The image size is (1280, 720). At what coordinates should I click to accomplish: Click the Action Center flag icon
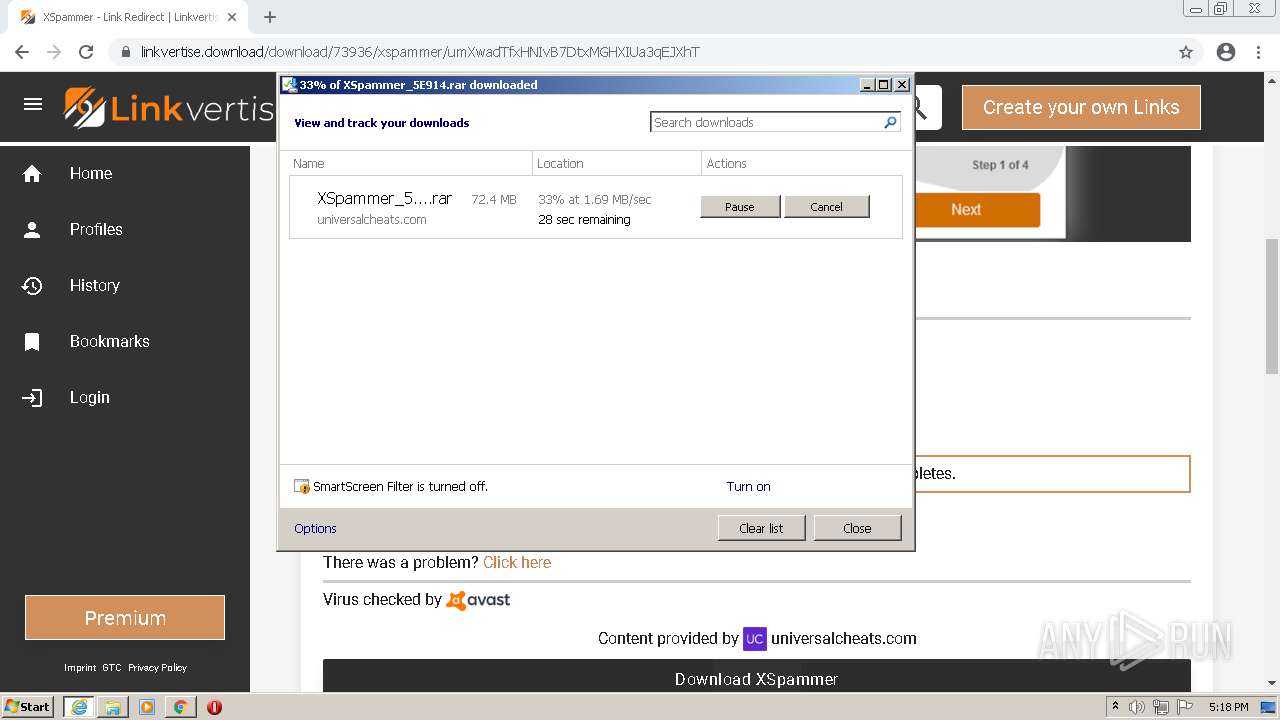(1185, 707)
